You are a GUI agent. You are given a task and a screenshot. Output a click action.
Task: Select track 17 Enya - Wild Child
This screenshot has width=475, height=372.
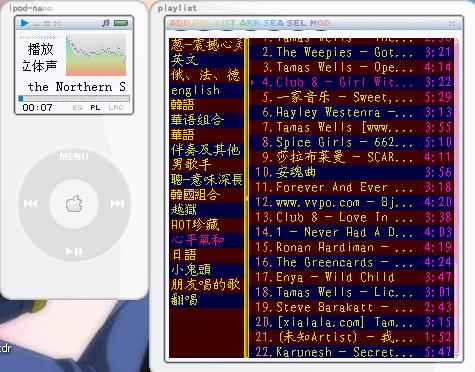point(352,277)
